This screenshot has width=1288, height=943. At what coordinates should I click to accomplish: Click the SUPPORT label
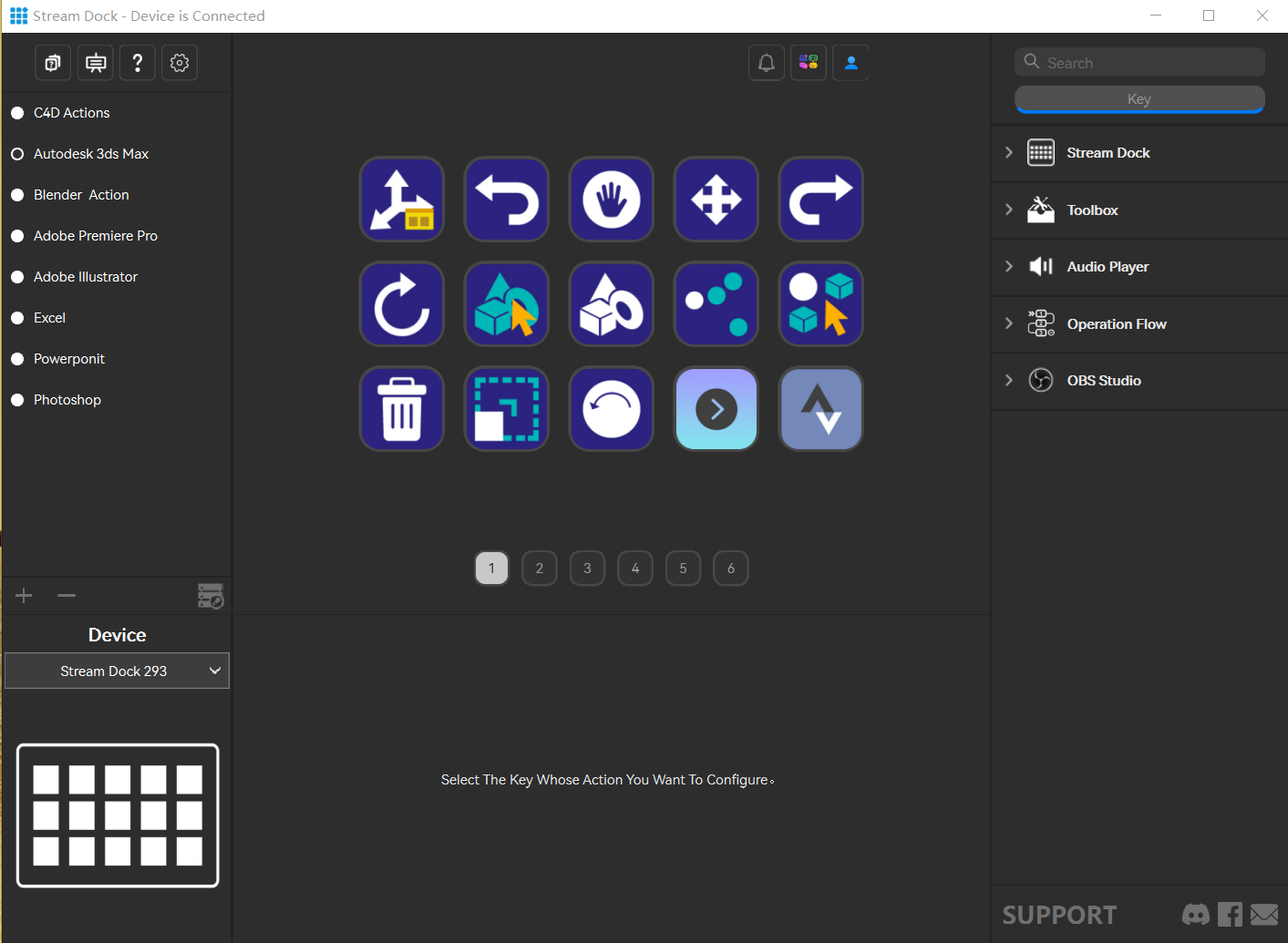click(1059, 915)
